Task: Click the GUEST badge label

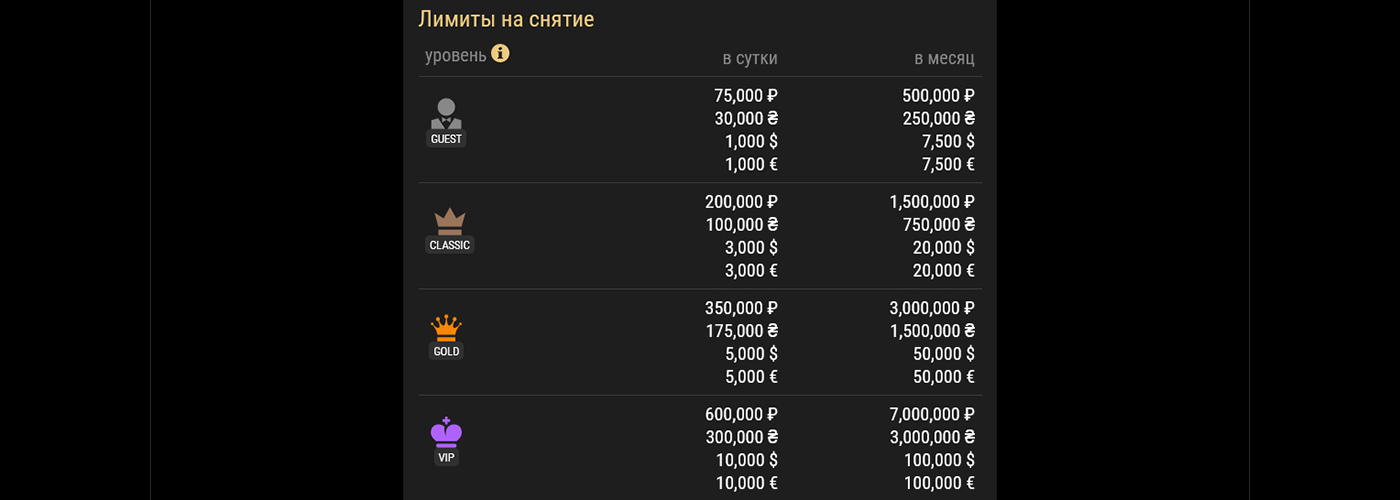Action: pos(446,139)
